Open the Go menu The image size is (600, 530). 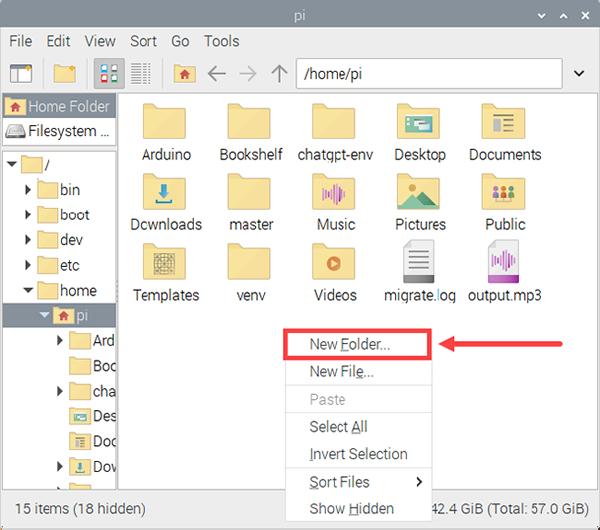point(180,41)
